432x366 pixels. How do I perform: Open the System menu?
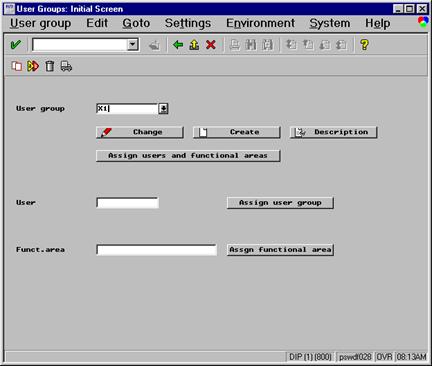point(330,23)
